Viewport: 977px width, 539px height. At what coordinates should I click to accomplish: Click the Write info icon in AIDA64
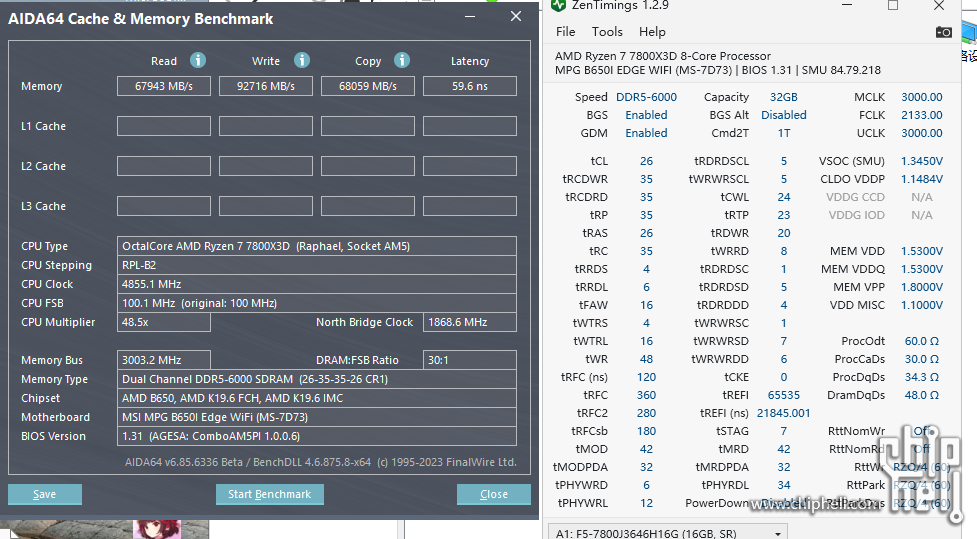coord(302,60)
